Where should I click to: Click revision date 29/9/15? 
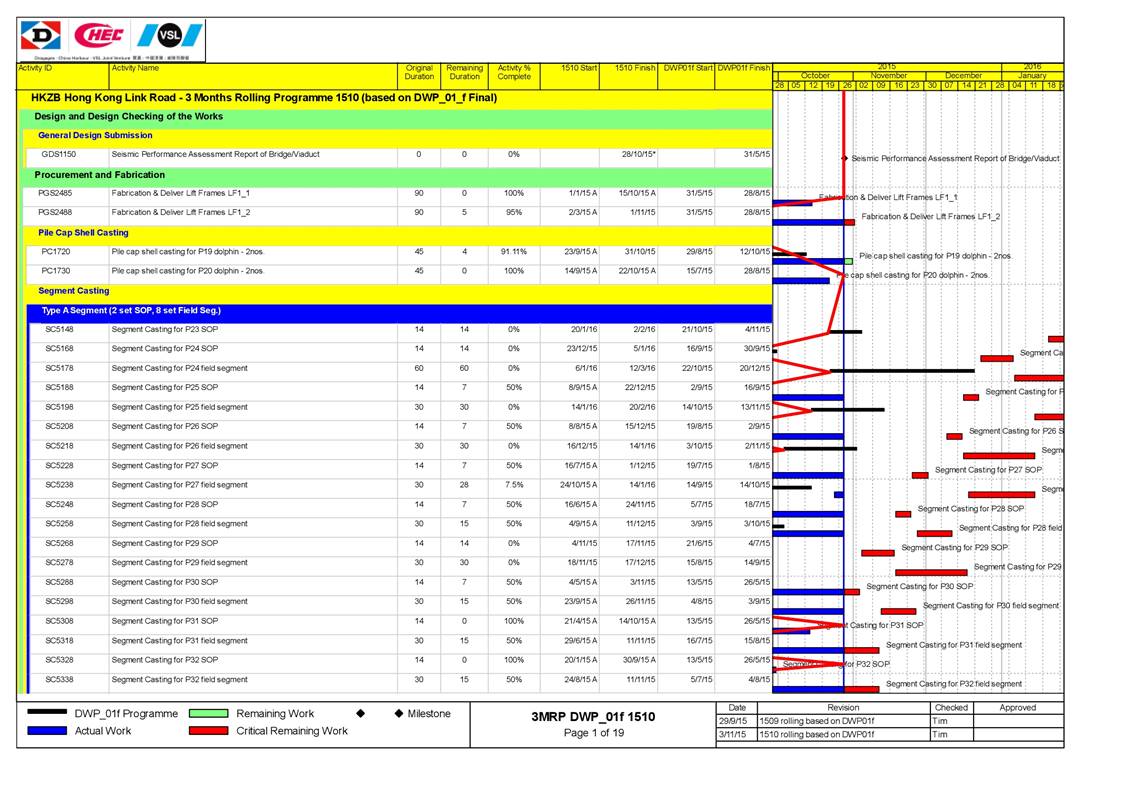click(x=733, y=721)
